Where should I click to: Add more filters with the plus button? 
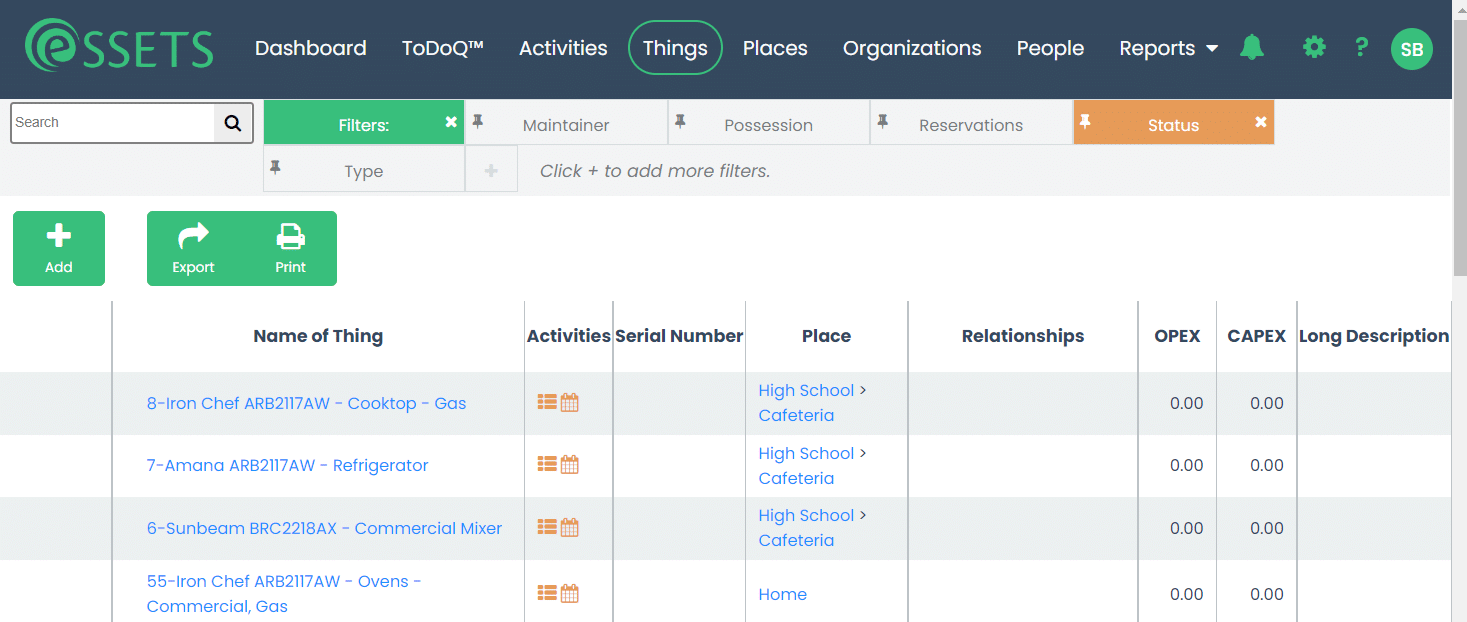[491, 170]
